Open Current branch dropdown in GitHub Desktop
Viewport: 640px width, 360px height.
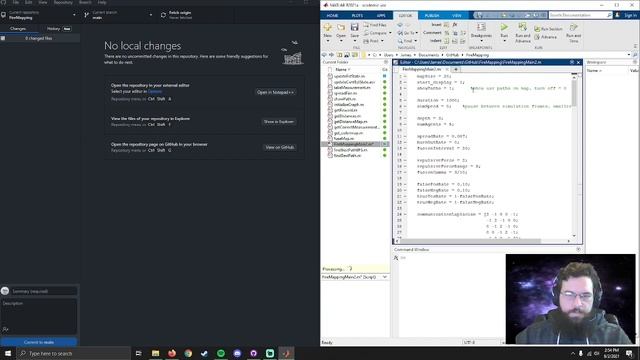pyautogui.click(x=118, y=15)
